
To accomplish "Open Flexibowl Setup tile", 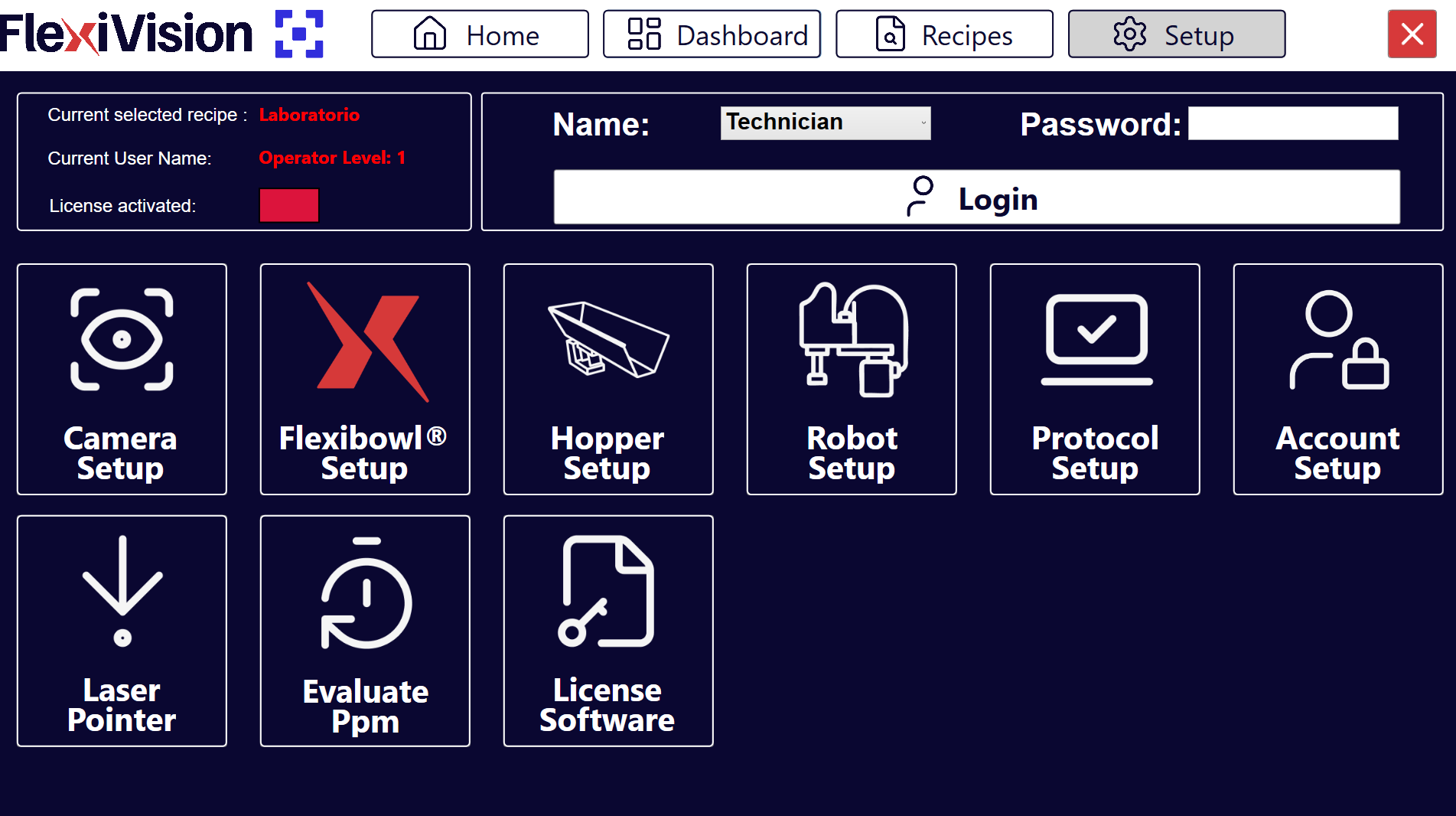I will 365,380.
